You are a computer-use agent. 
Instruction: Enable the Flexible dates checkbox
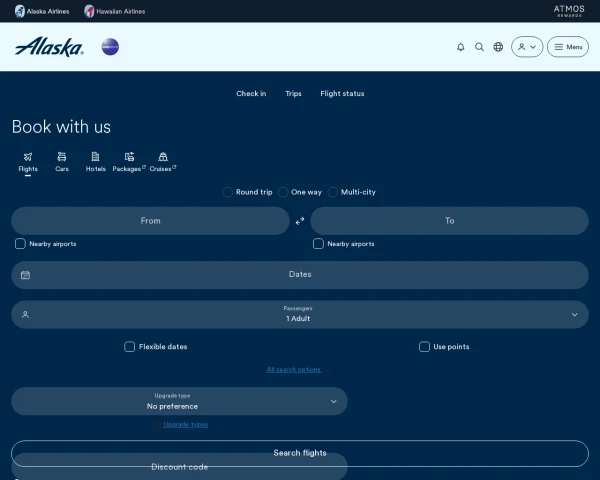(x=130, y=347)
